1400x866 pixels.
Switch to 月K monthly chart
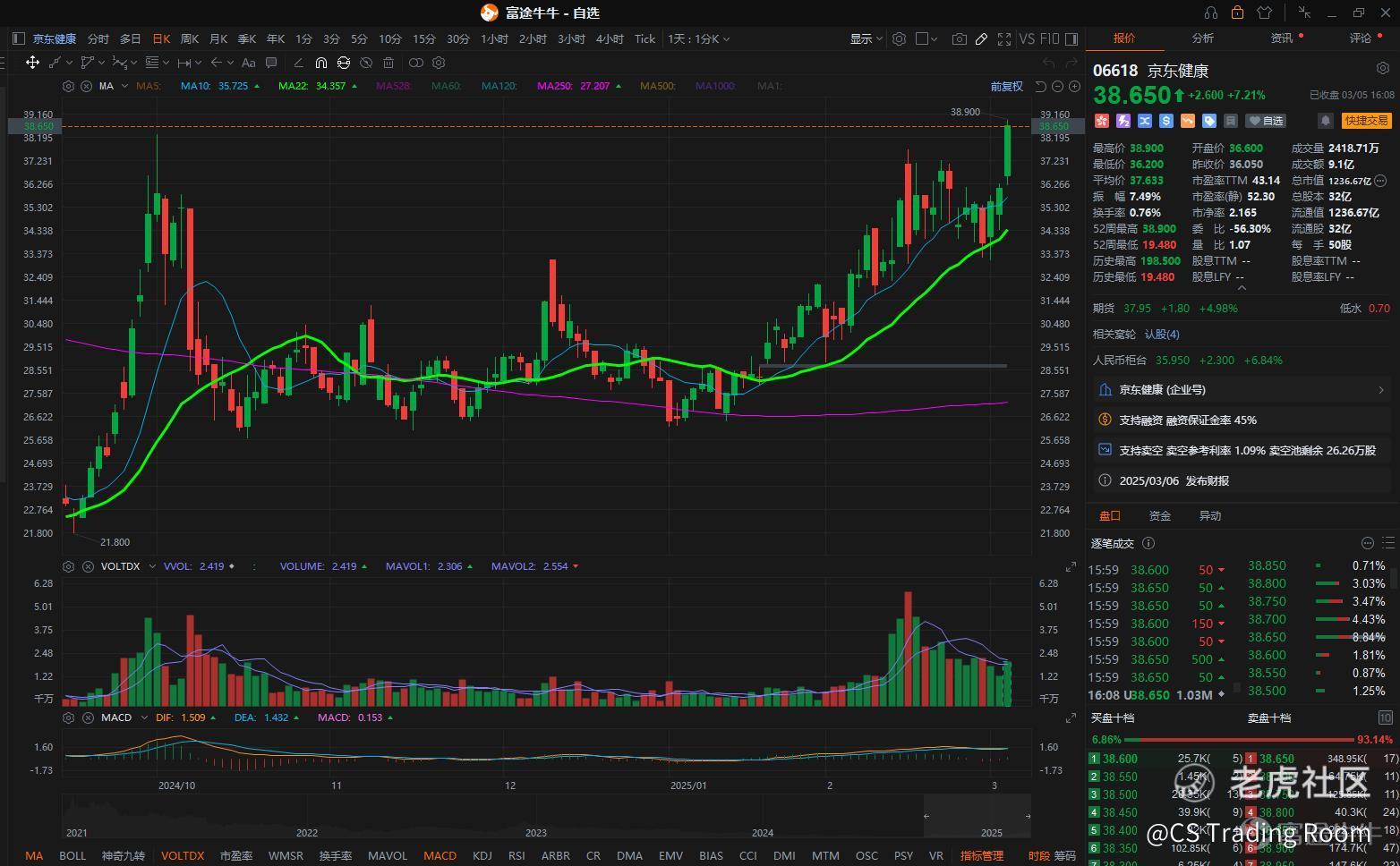(218, 39)
